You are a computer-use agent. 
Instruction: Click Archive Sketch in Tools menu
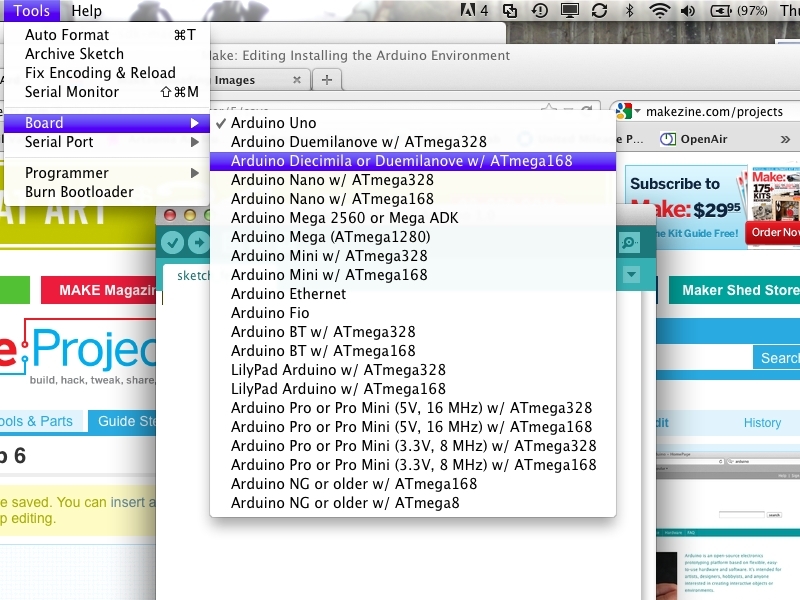(107, 54)
